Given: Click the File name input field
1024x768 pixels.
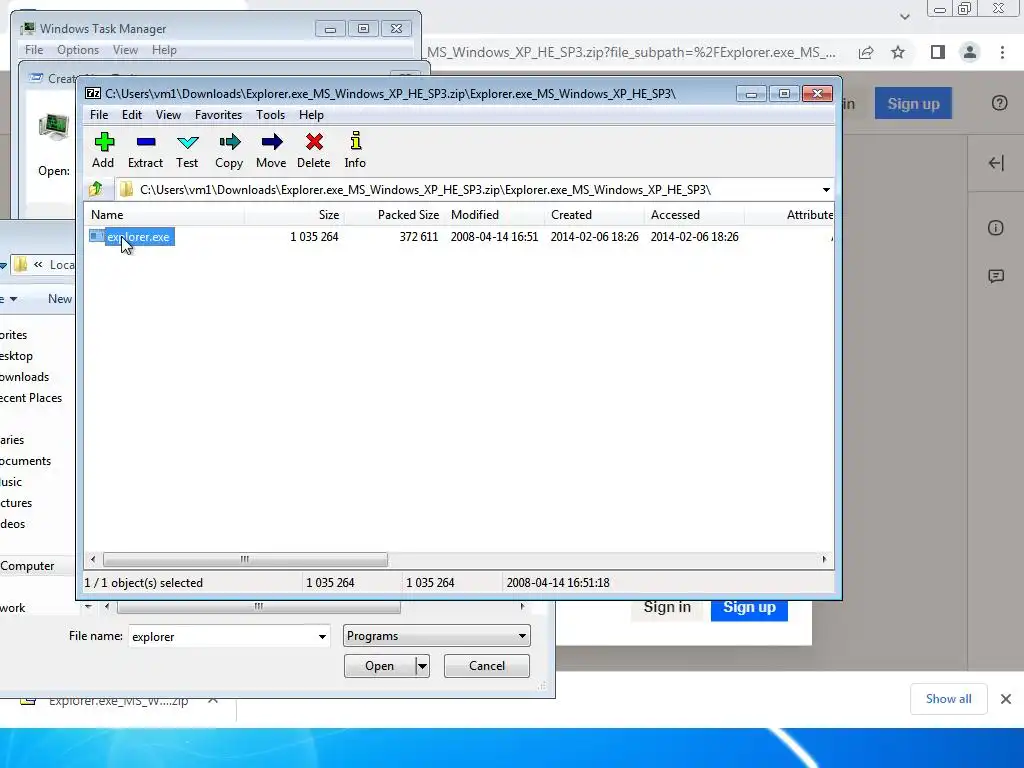Looking at the screenshot, I should tap(222, 636).
